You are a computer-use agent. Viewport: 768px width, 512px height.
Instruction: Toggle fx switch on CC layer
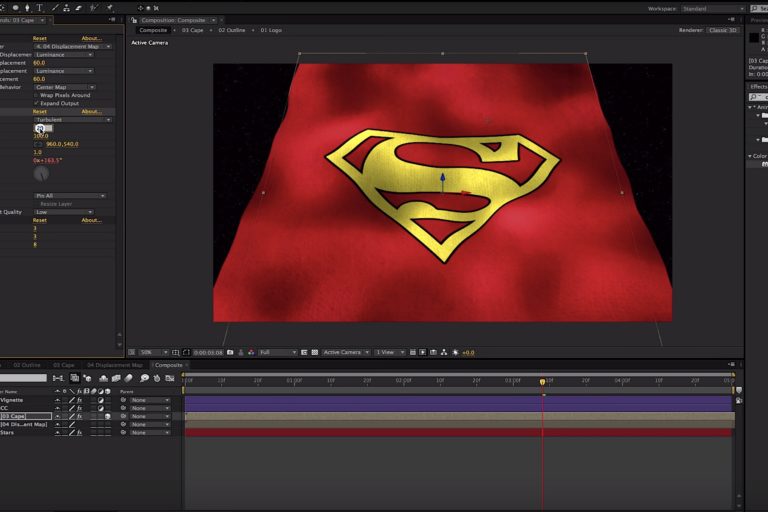point(79,408)
